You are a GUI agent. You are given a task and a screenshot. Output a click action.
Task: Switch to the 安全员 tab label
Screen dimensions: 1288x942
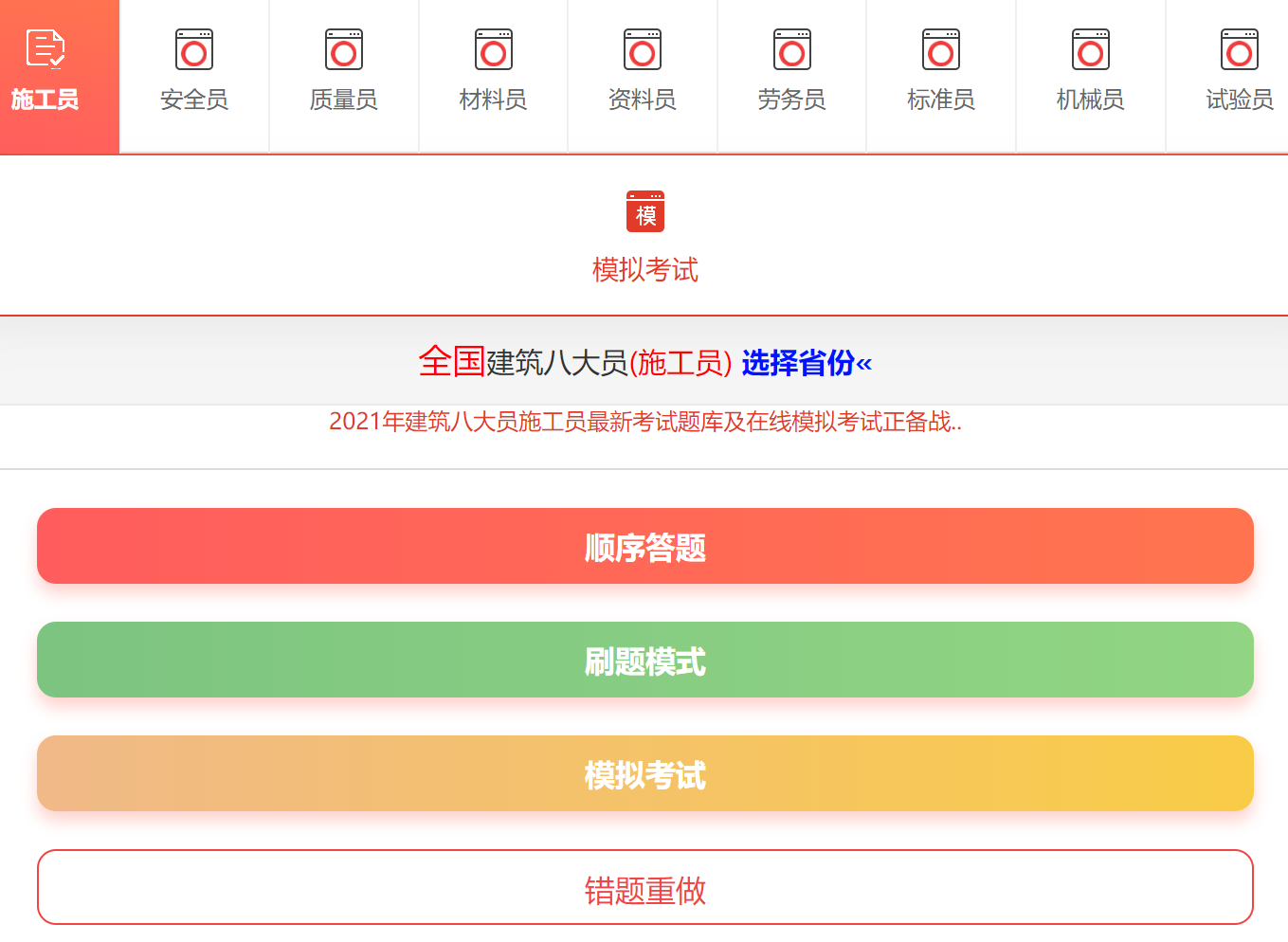coord(194,100)
